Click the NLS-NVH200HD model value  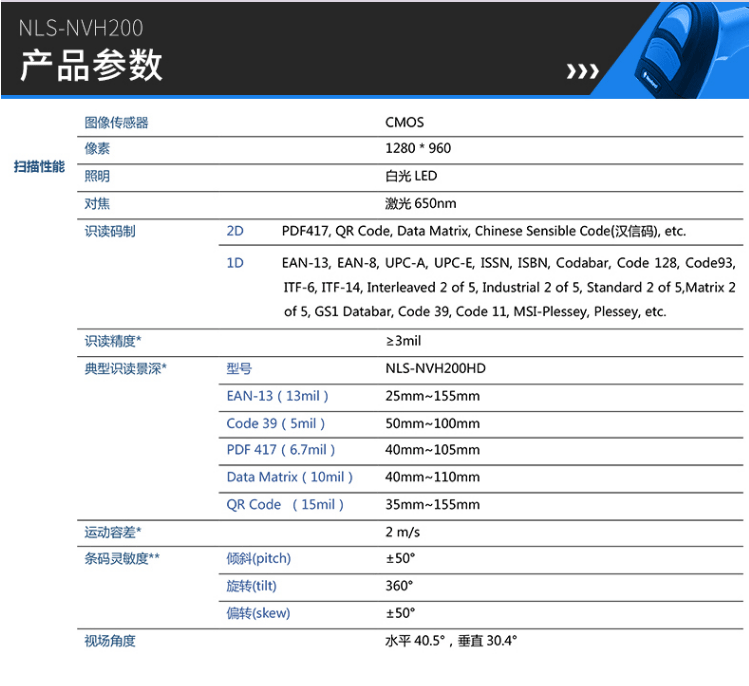pyautogui.click(x=435, y=368)
